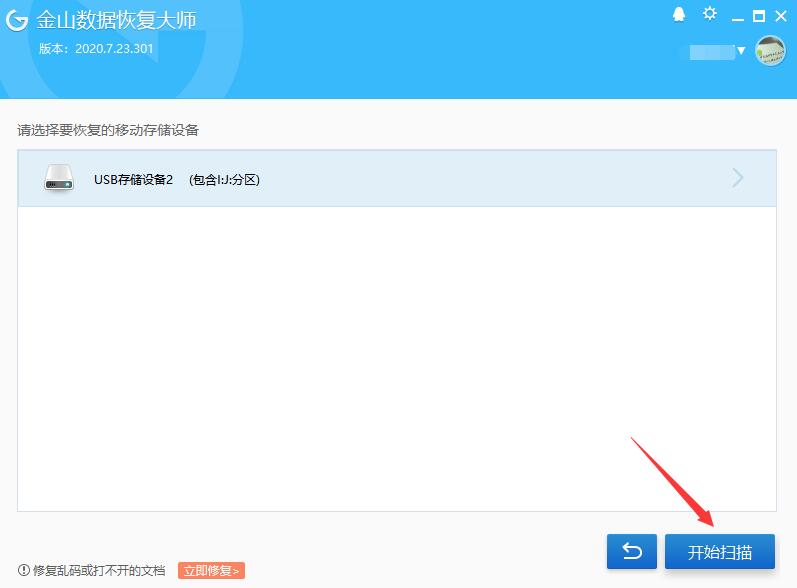
Task: Open the settings gear icon
Action: [710, 14]
